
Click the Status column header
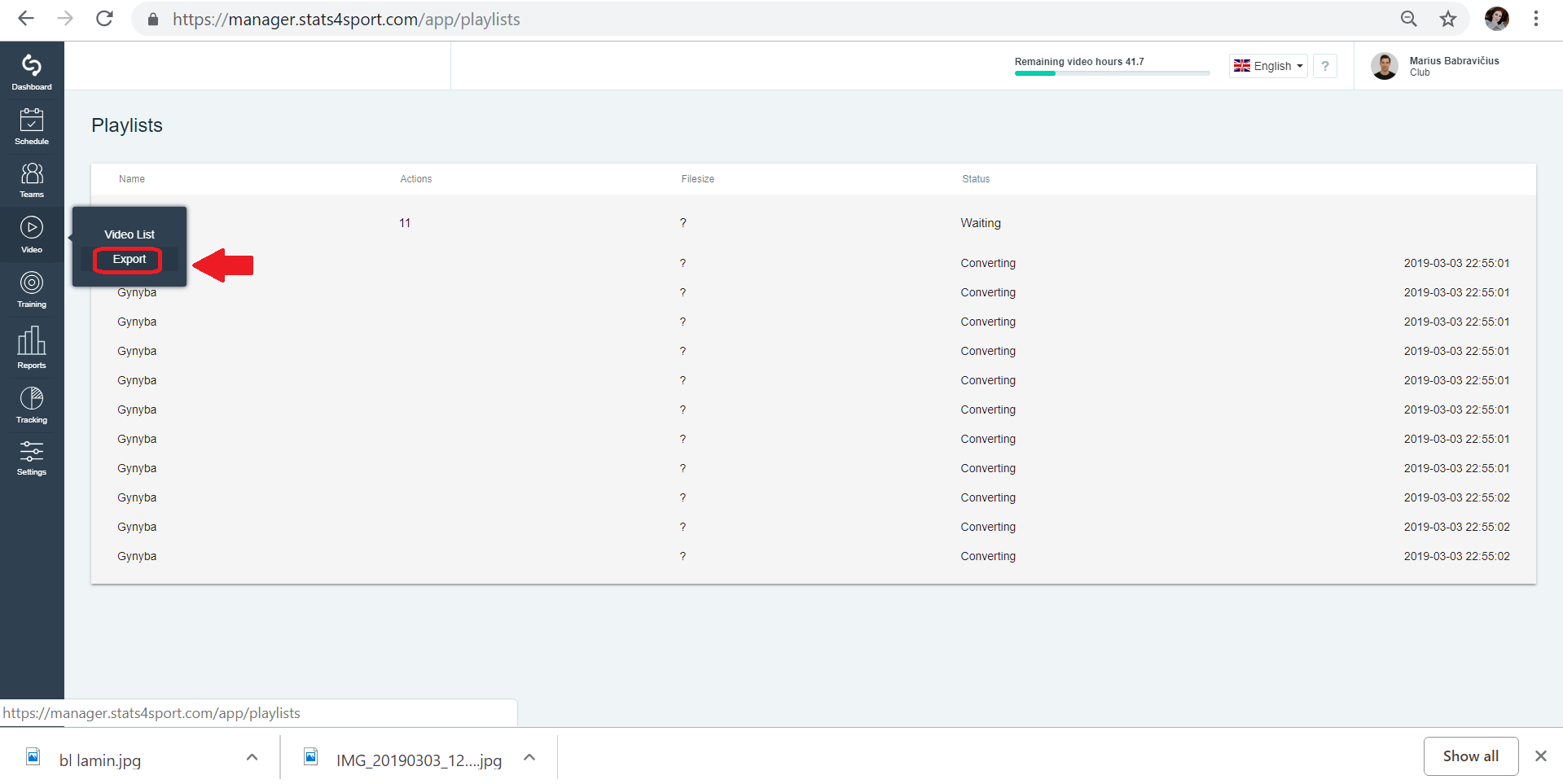click(976, 179)
